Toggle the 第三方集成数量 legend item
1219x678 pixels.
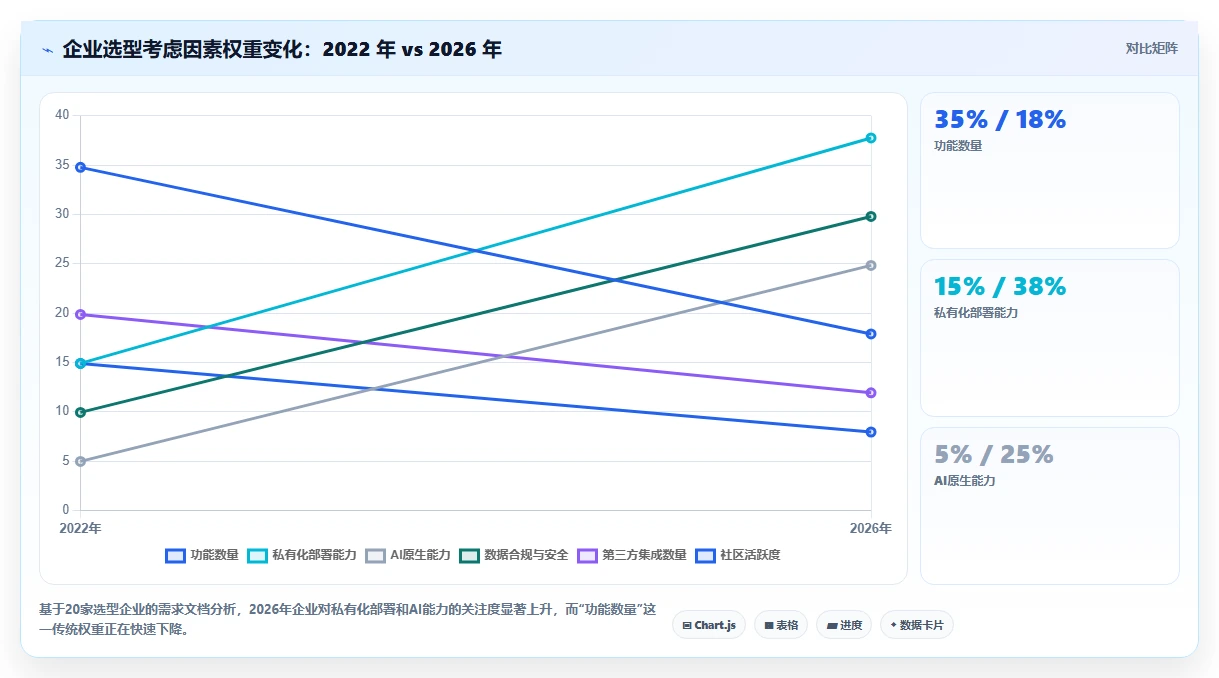tap(632, 555)
